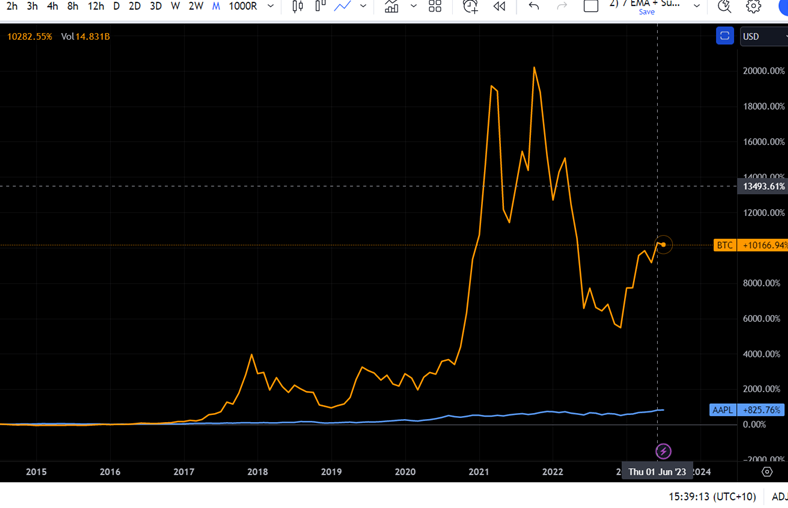Click the Thu 01 Jun '23 date label
Screen dimensions: 788x508
(x=657, y=472)
